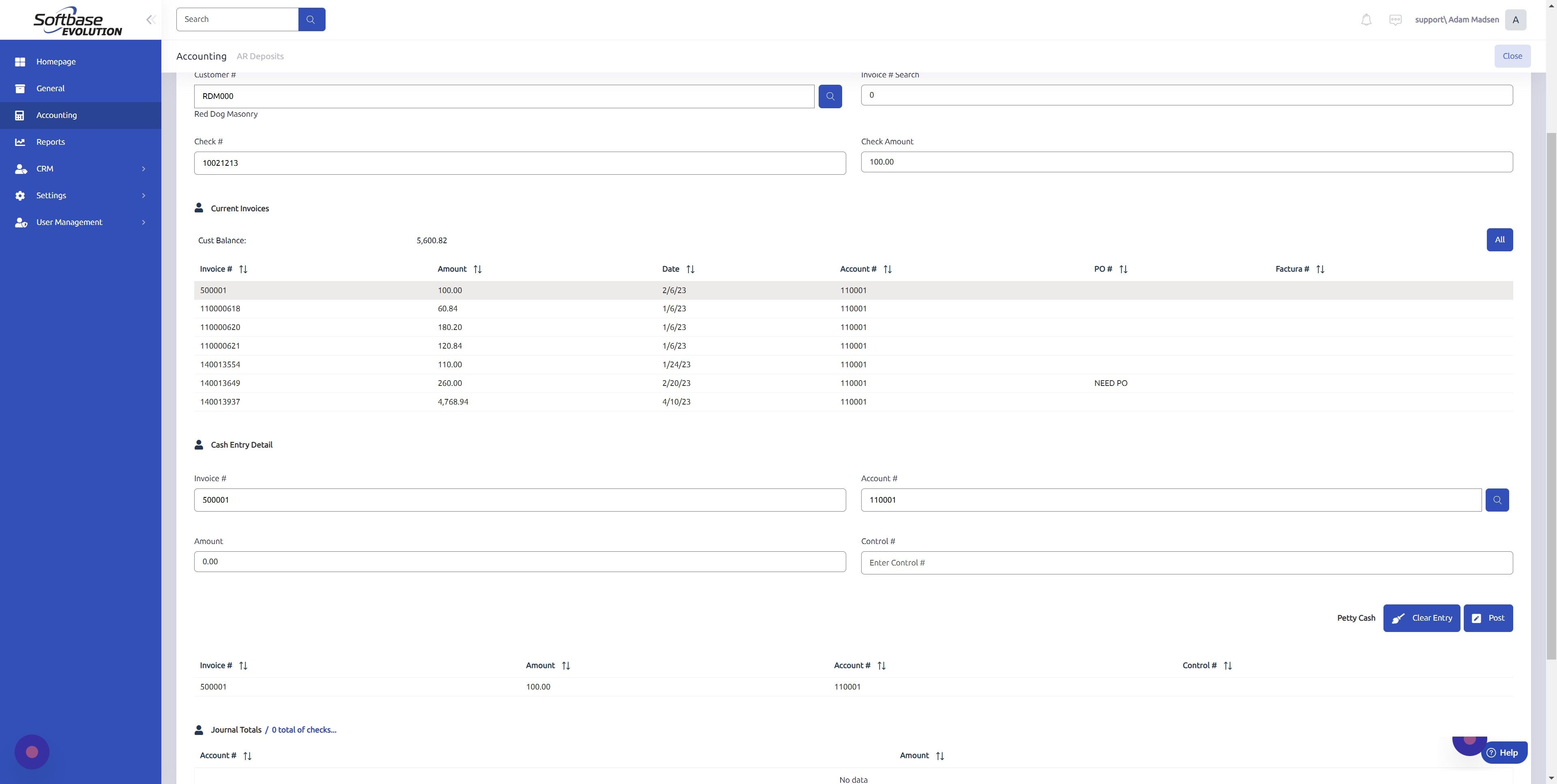Click the Homepage grid icon

click(20, 62)
